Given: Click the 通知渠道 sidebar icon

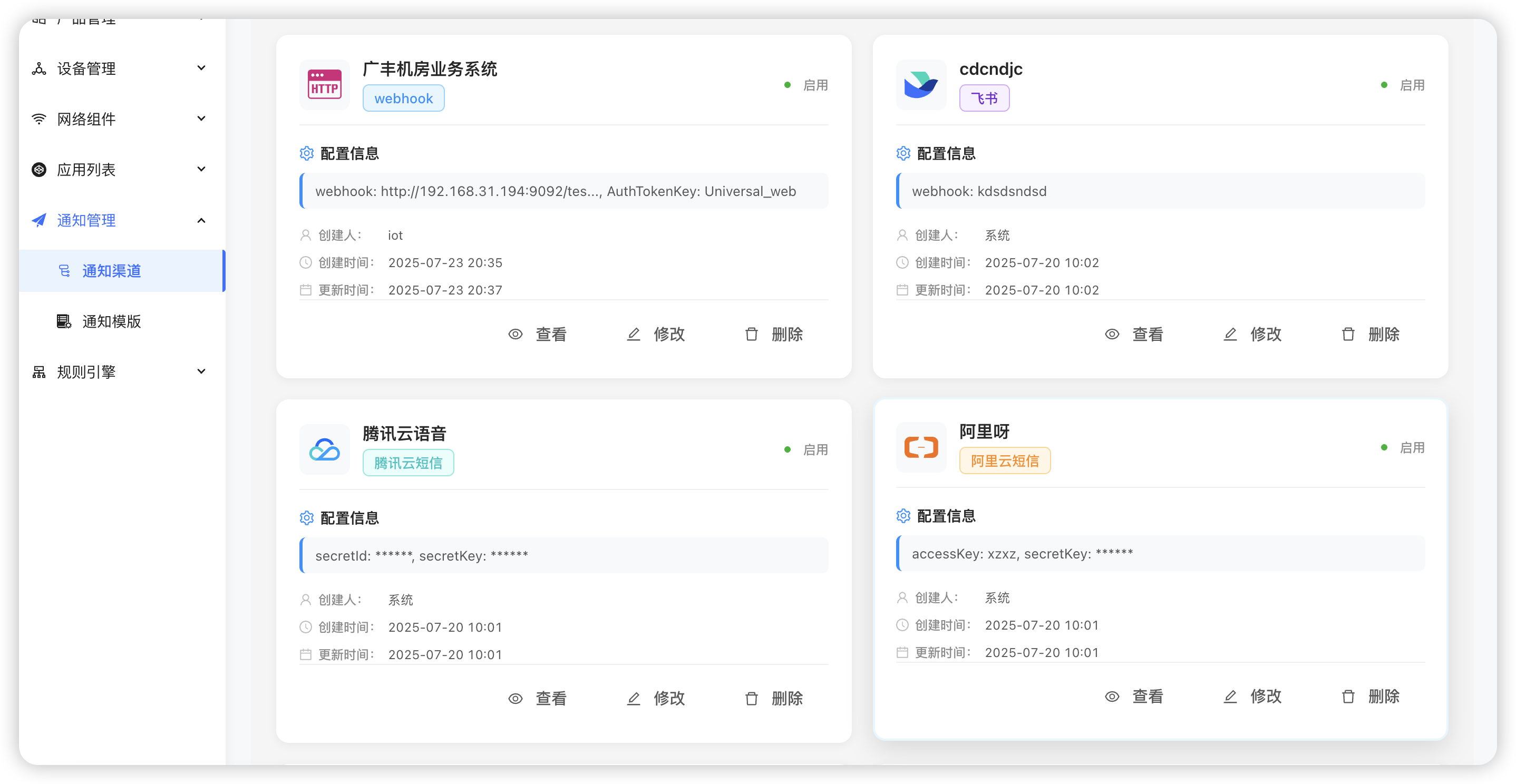Looking at the screenshot, I should [x=65, y=270].
